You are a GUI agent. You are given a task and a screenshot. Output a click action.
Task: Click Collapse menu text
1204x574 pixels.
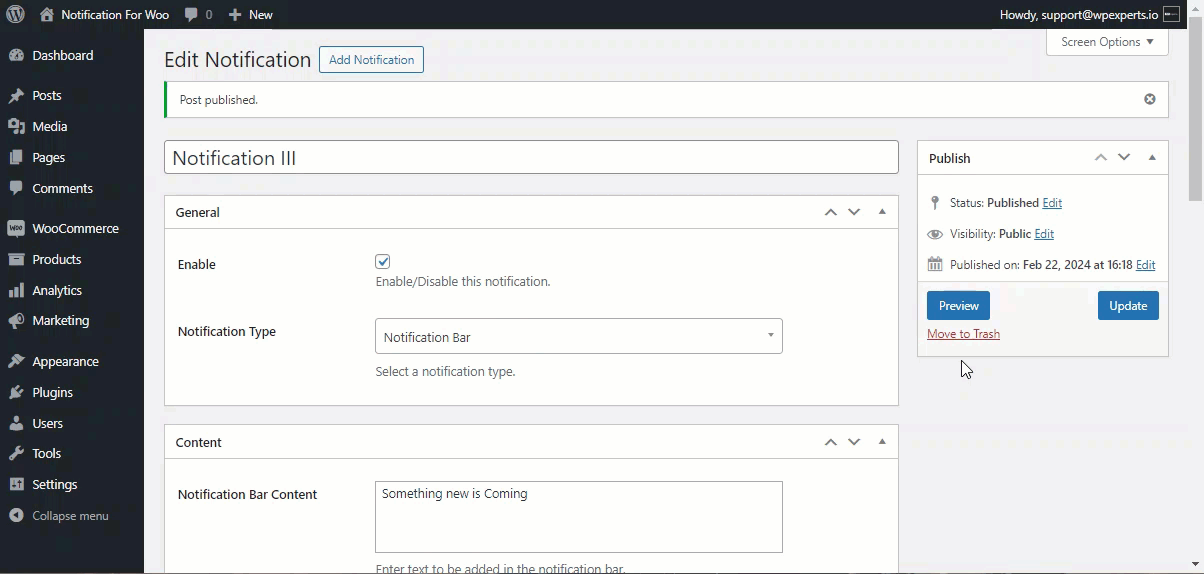point(70,516)
